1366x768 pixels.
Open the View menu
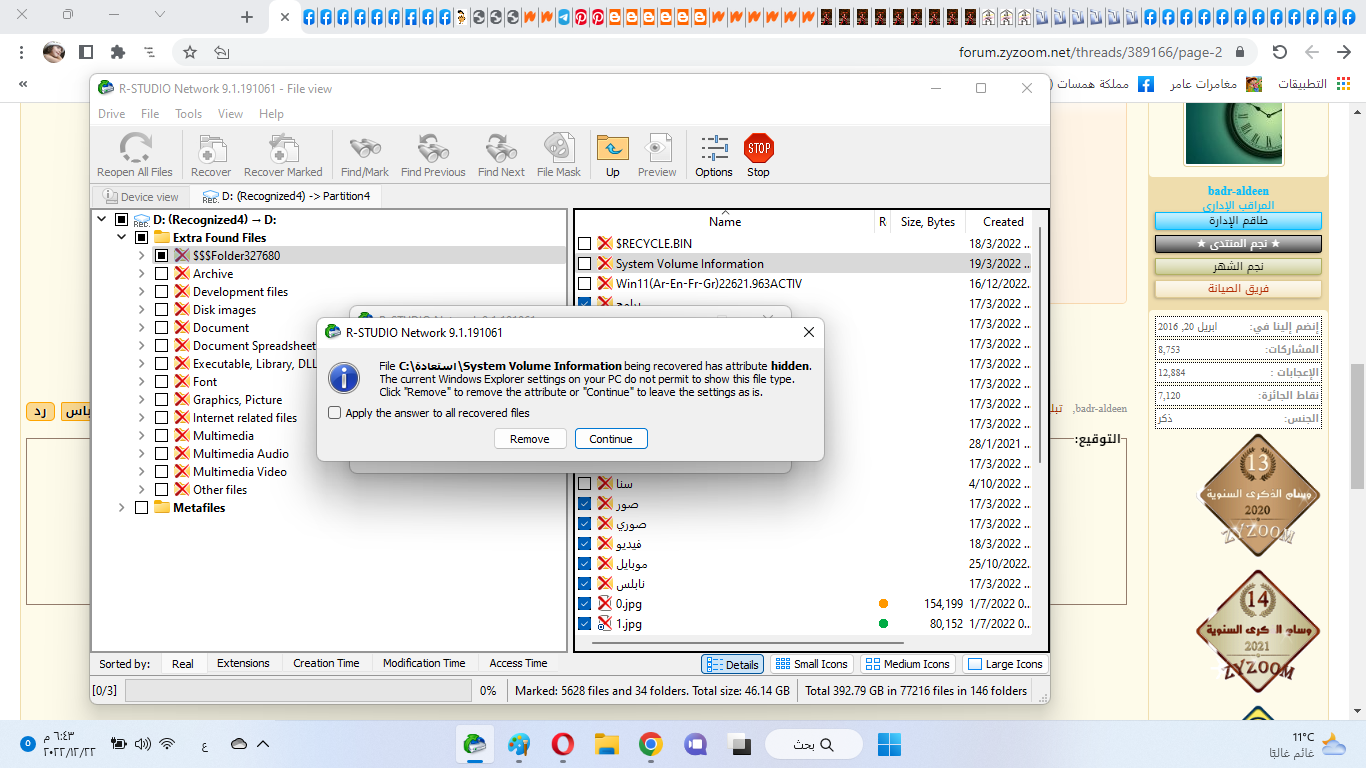click(x=231, y=114)
